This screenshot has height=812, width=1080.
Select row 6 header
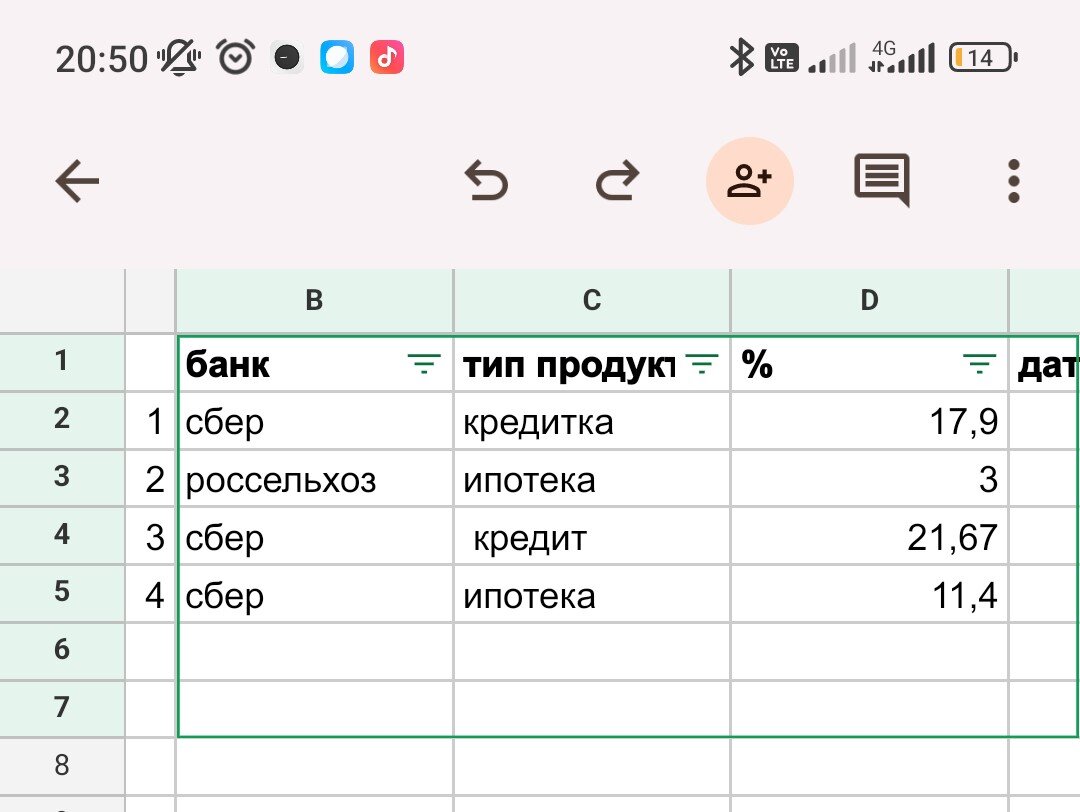coord(62,651)
